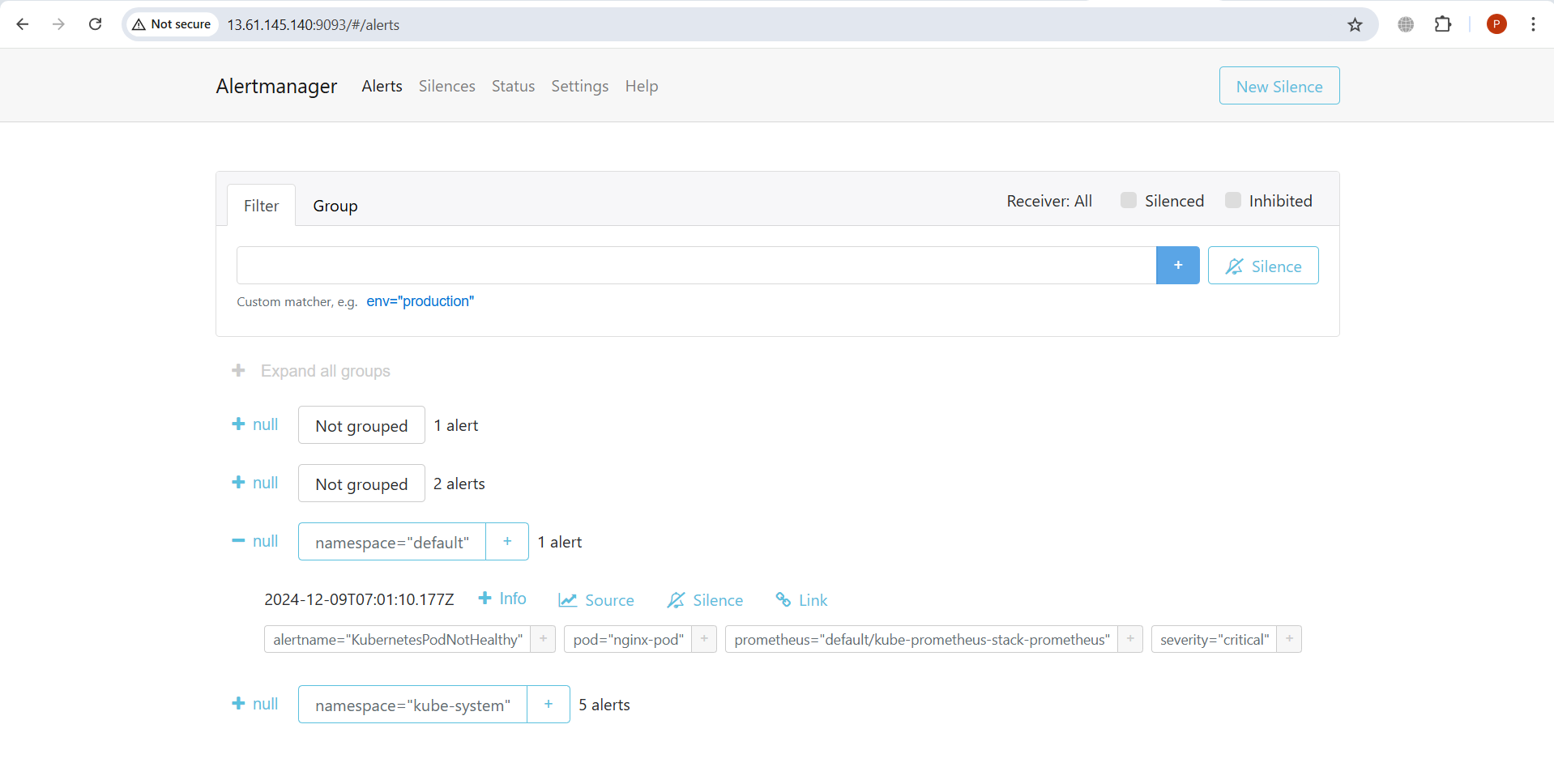Image resolution: width=1554 pixels, height=784 pixels.
Task: Add alertname="KubernetesPodNotHealthy" matcher using its plus icon
Action: click(542, 639)
